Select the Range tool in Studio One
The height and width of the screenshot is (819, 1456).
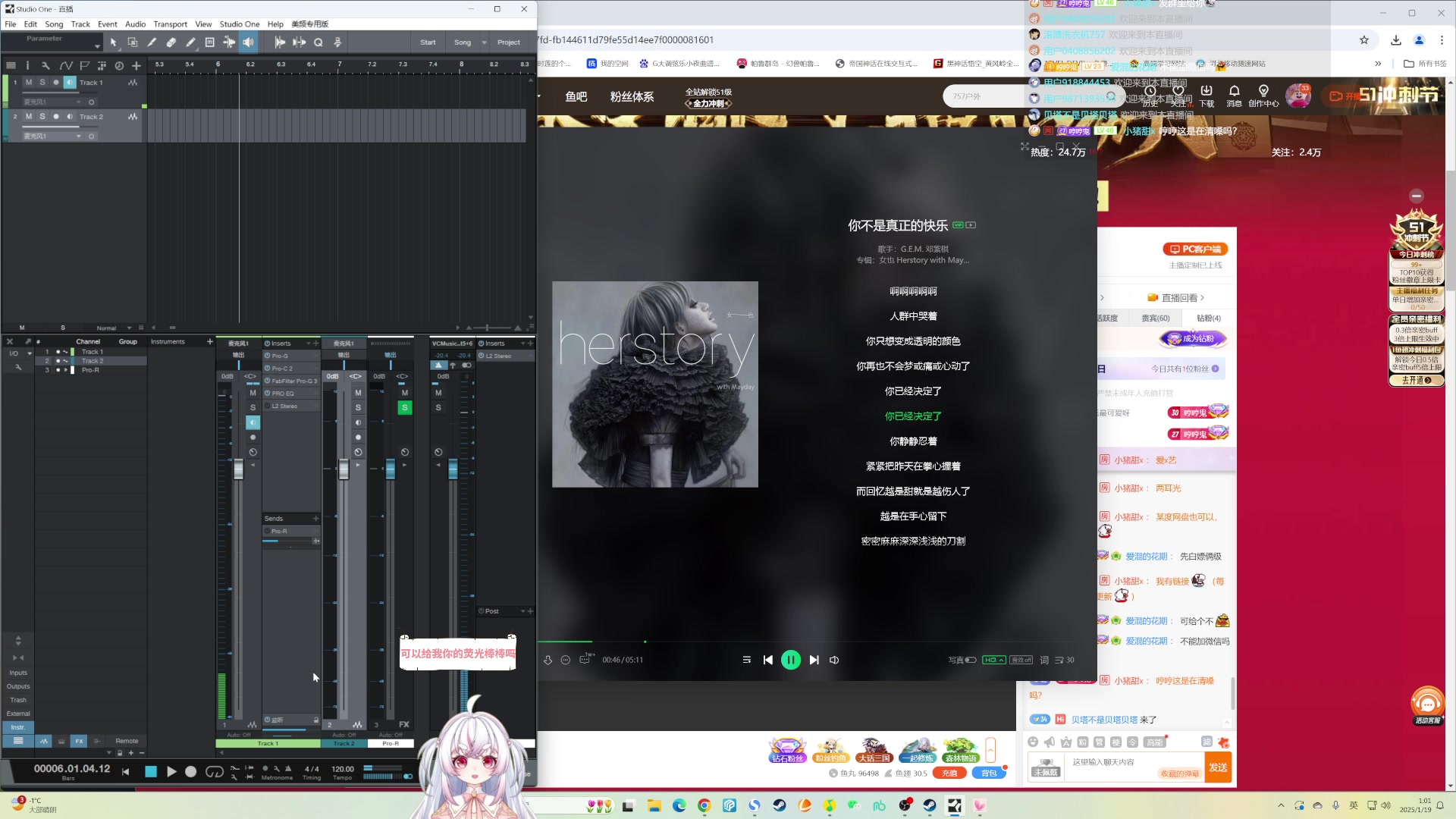133,42
